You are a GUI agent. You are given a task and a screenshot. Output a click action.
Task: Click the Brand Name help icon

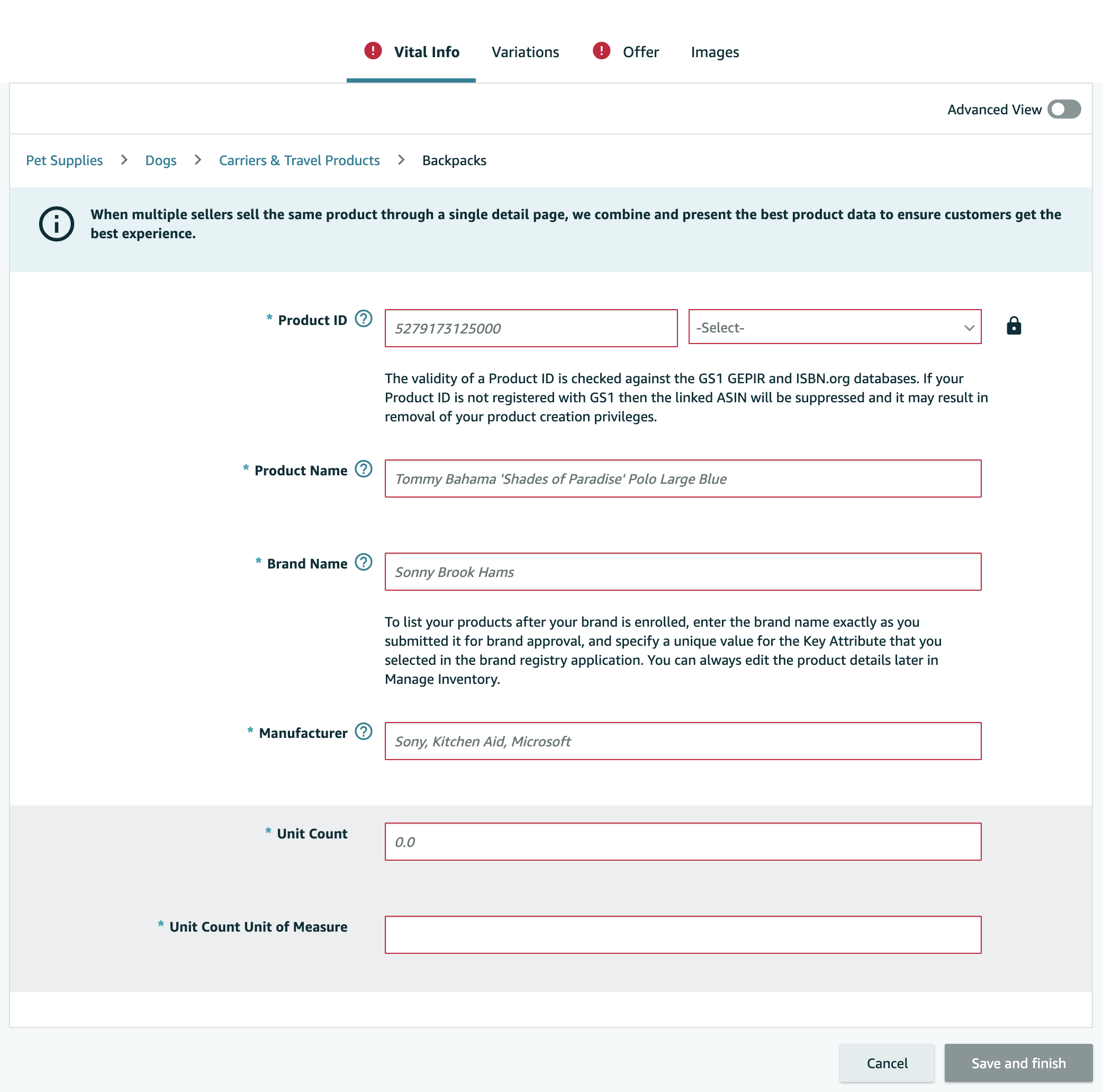tap(363, 562)
